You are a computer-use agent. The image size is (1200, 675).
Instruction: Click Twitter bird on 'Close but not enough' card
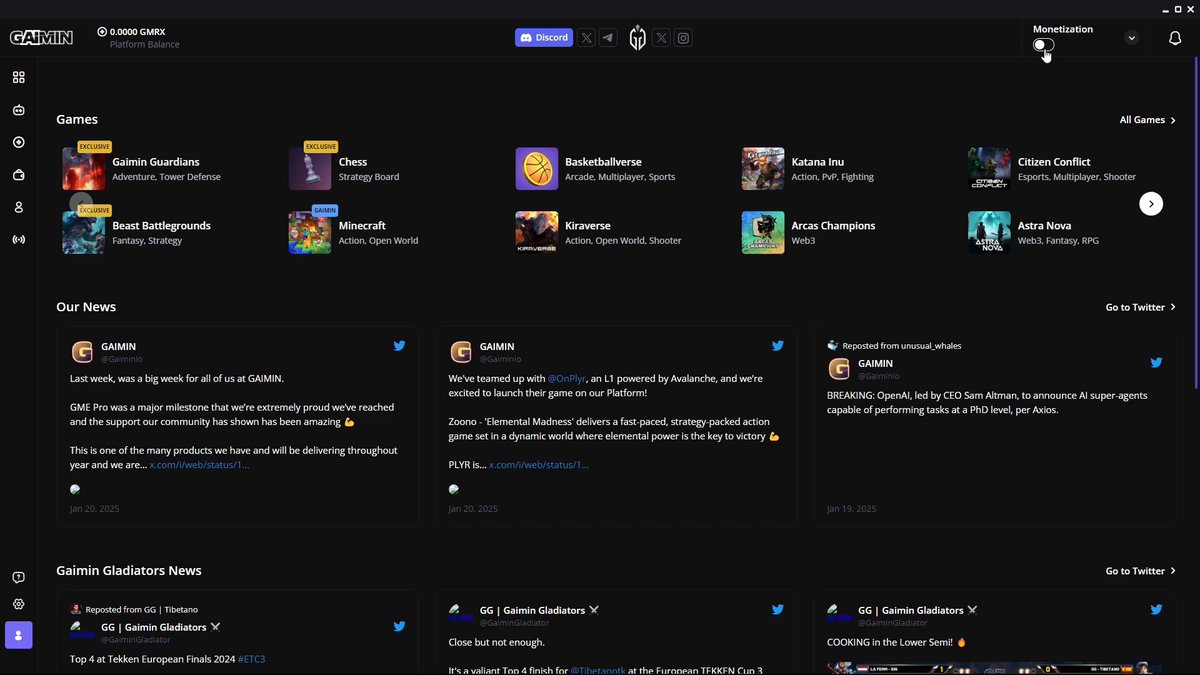tap(777, 609)
